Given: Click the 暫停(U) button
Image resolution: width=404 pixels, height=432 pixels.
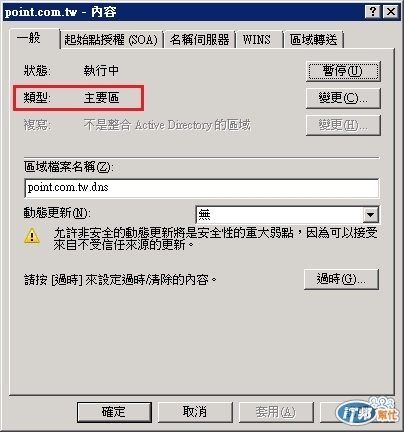Looking at the screenshot, I should pos(343,71).
